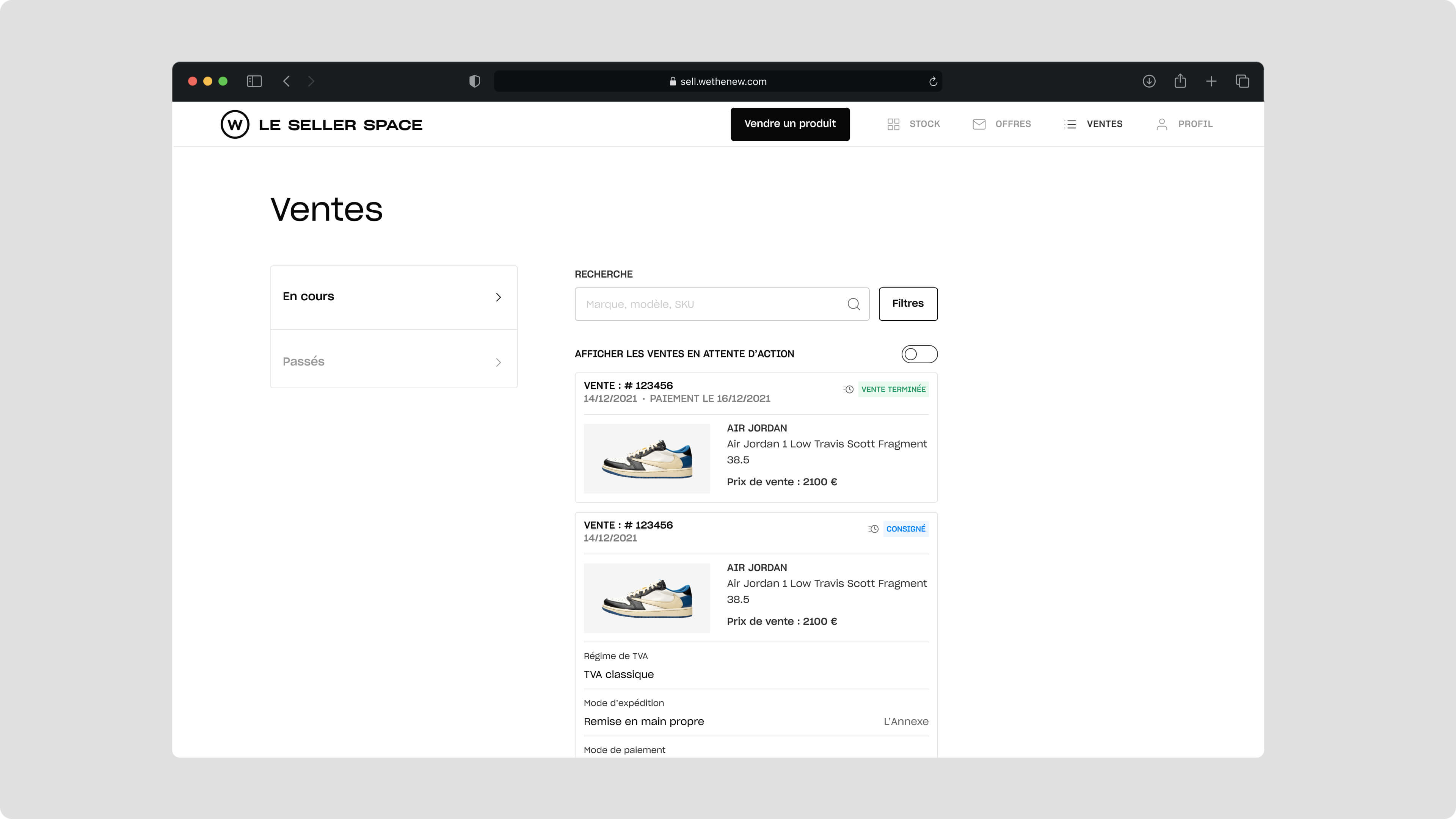Select the En cours sales section
1456x819 pixels.
pos(394,297)
